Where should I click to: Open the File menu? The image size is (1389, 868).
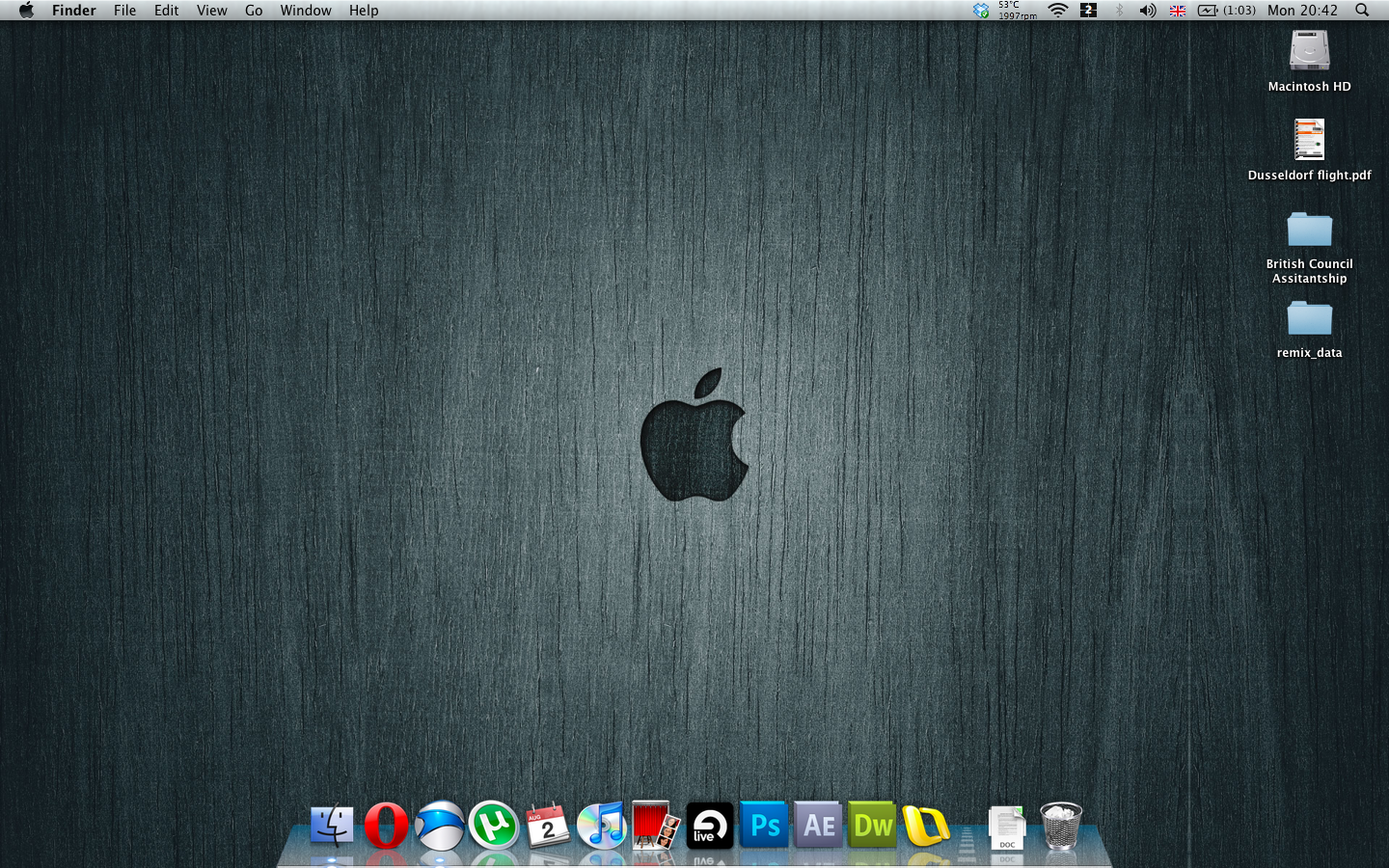125,11
